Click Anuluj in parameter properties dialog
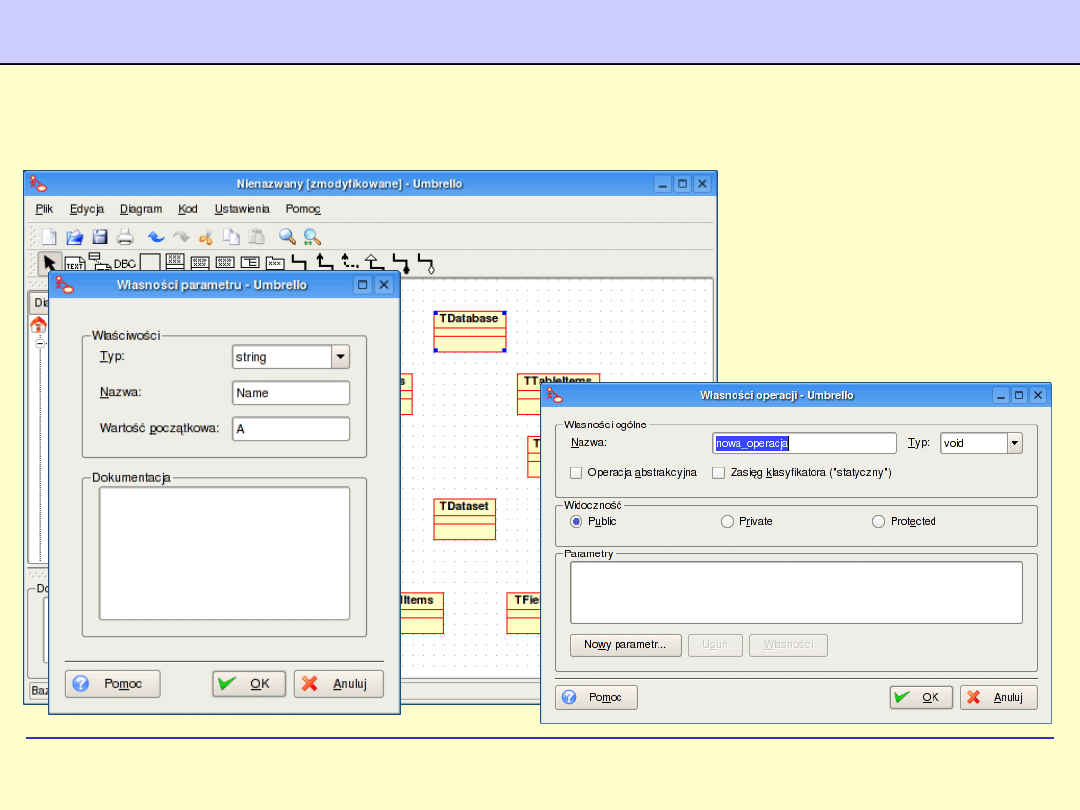This screenshot has width=1080, height=810. tap(338, 684)
